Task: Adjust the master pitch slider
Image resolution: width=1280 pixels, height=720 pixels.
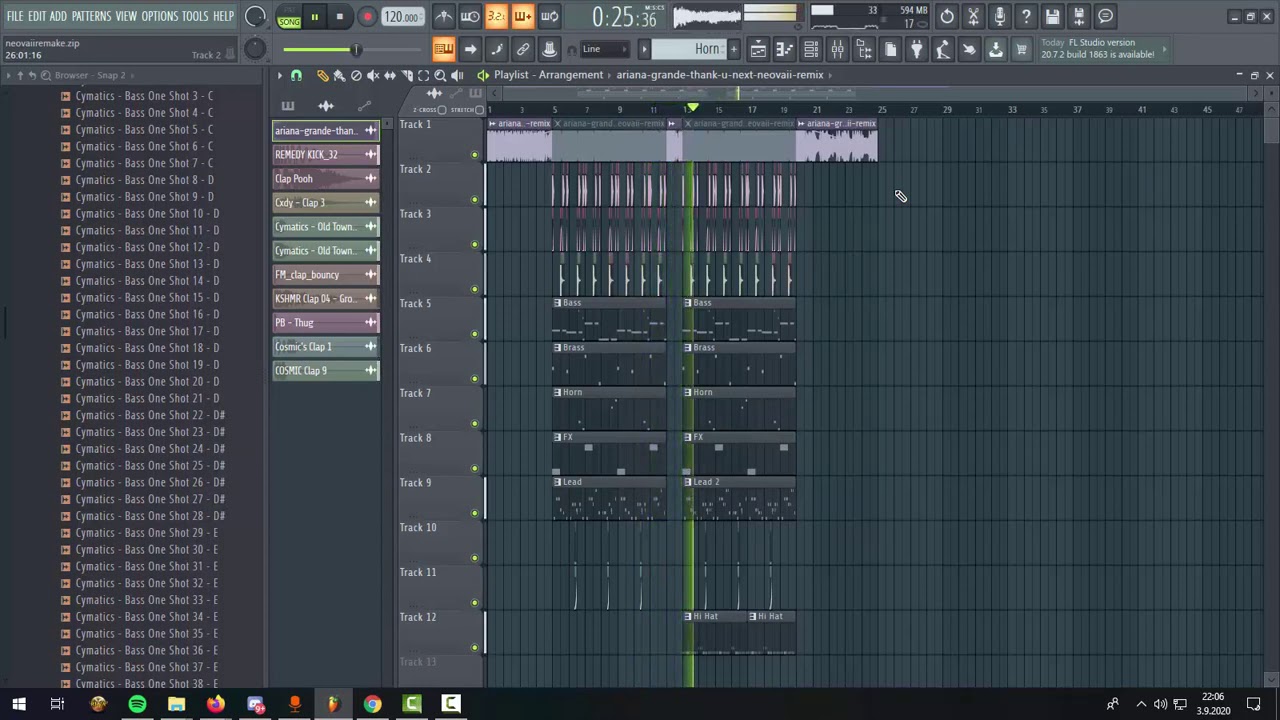Action: 255,49
